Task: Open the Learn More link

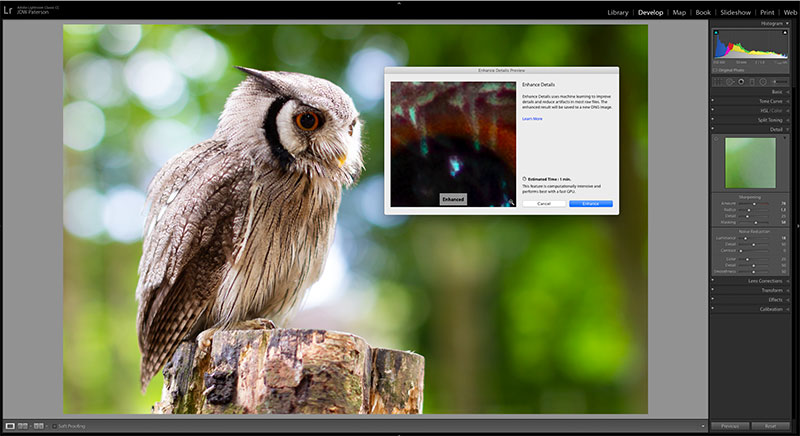Action: pos(532,119)
